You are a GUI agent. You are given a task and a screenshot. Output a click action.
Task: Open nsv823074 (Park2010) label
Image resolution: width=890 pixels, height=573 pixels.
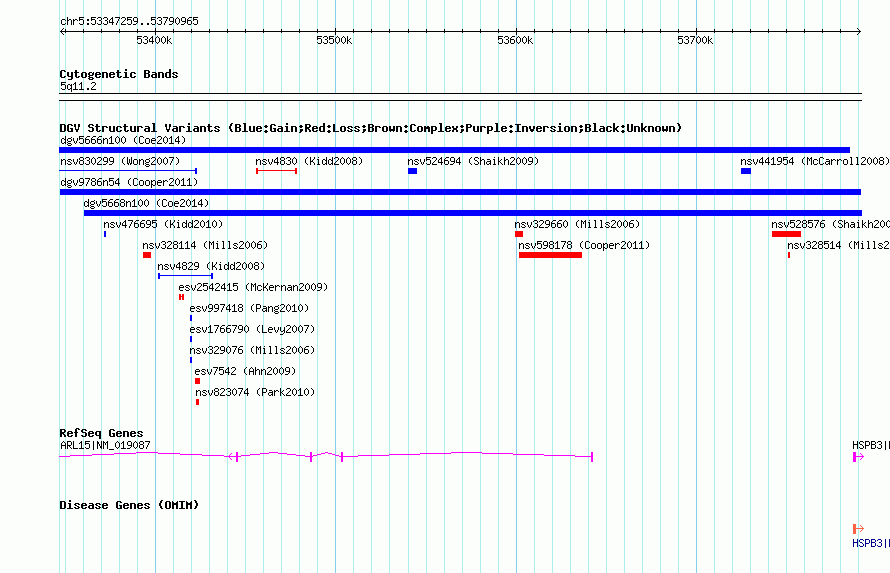click(255, 392)
